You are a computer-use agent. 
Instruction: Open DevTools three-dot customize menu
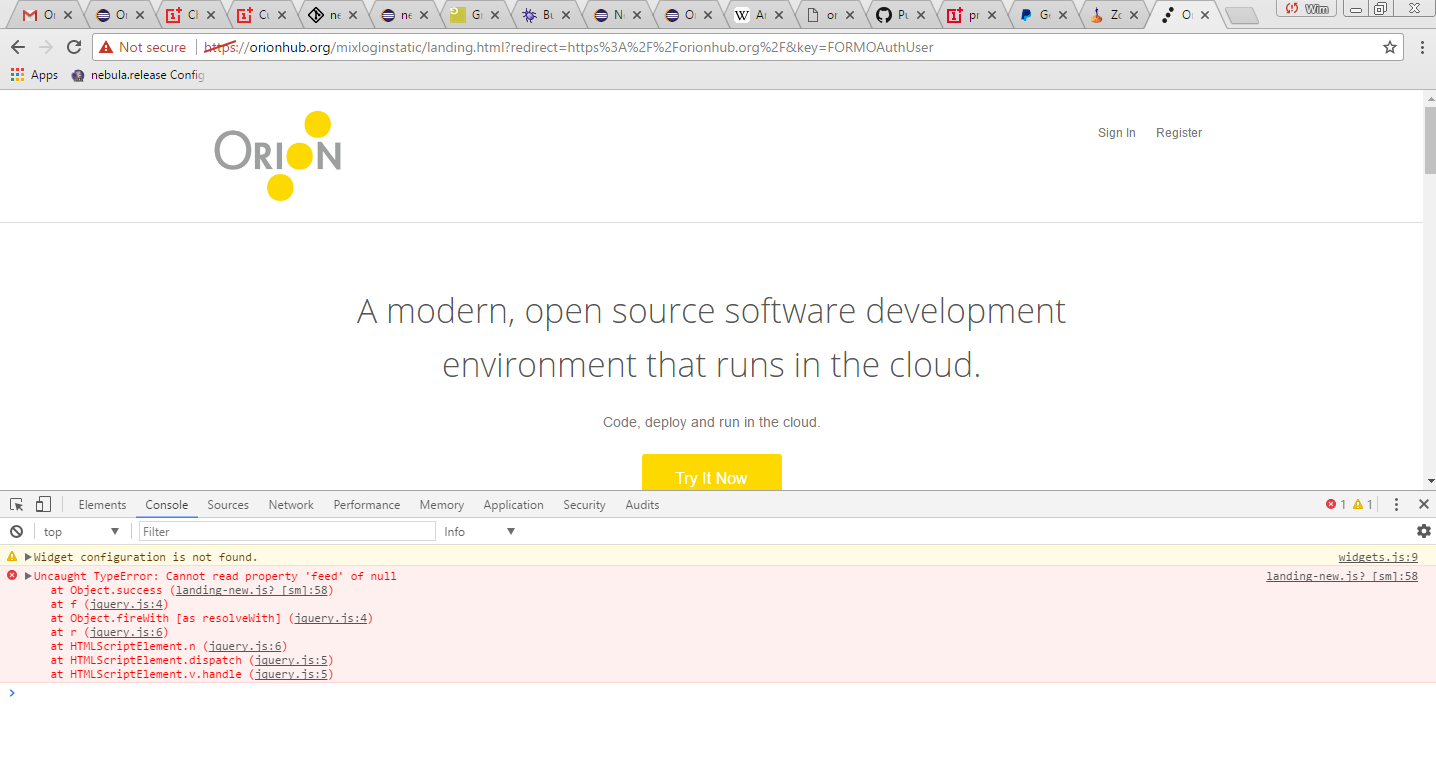pos(1397,505)
